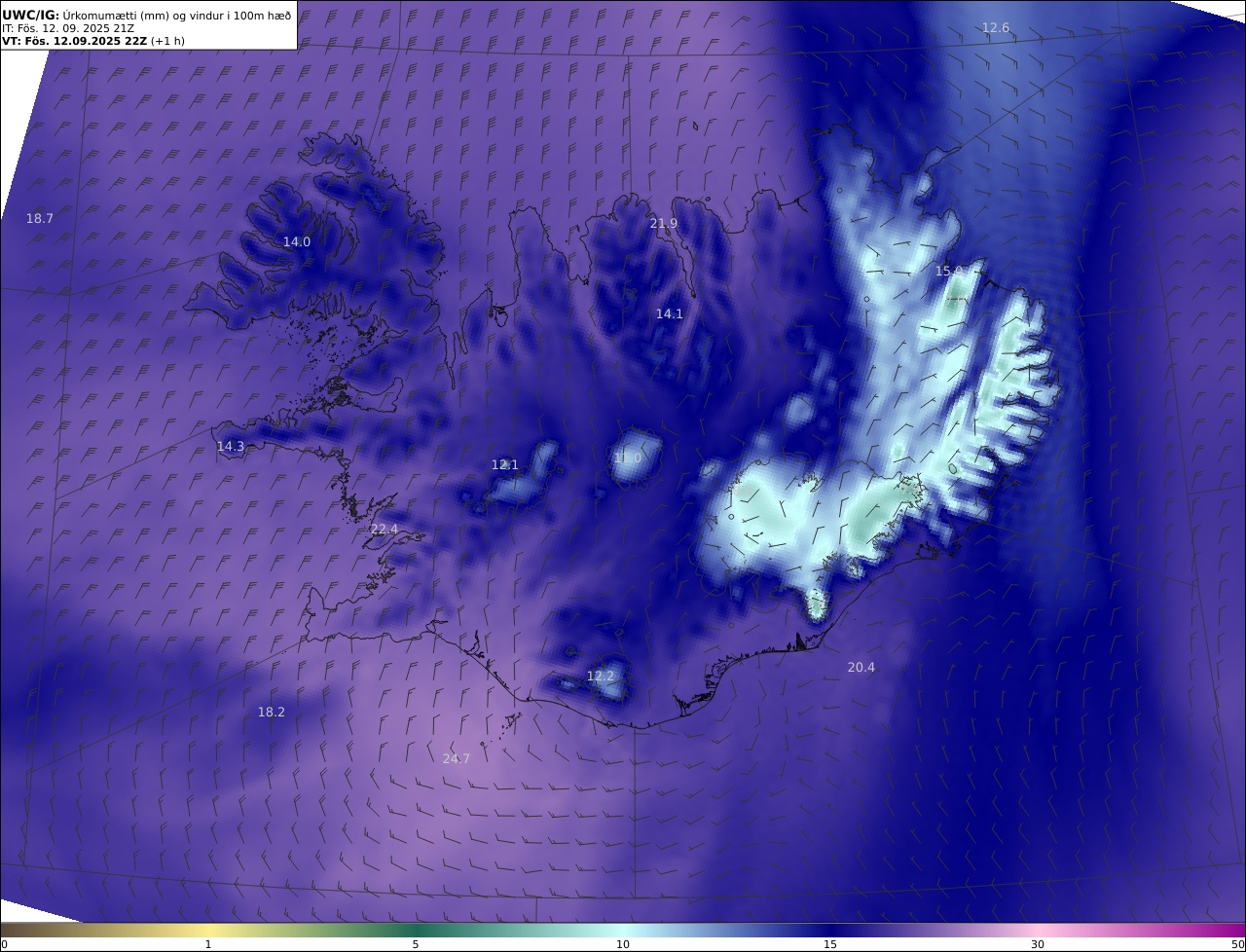Click the colorbar tick label 30
1246x952 pixels.
pyautogui.click(x=1038, y=944)
